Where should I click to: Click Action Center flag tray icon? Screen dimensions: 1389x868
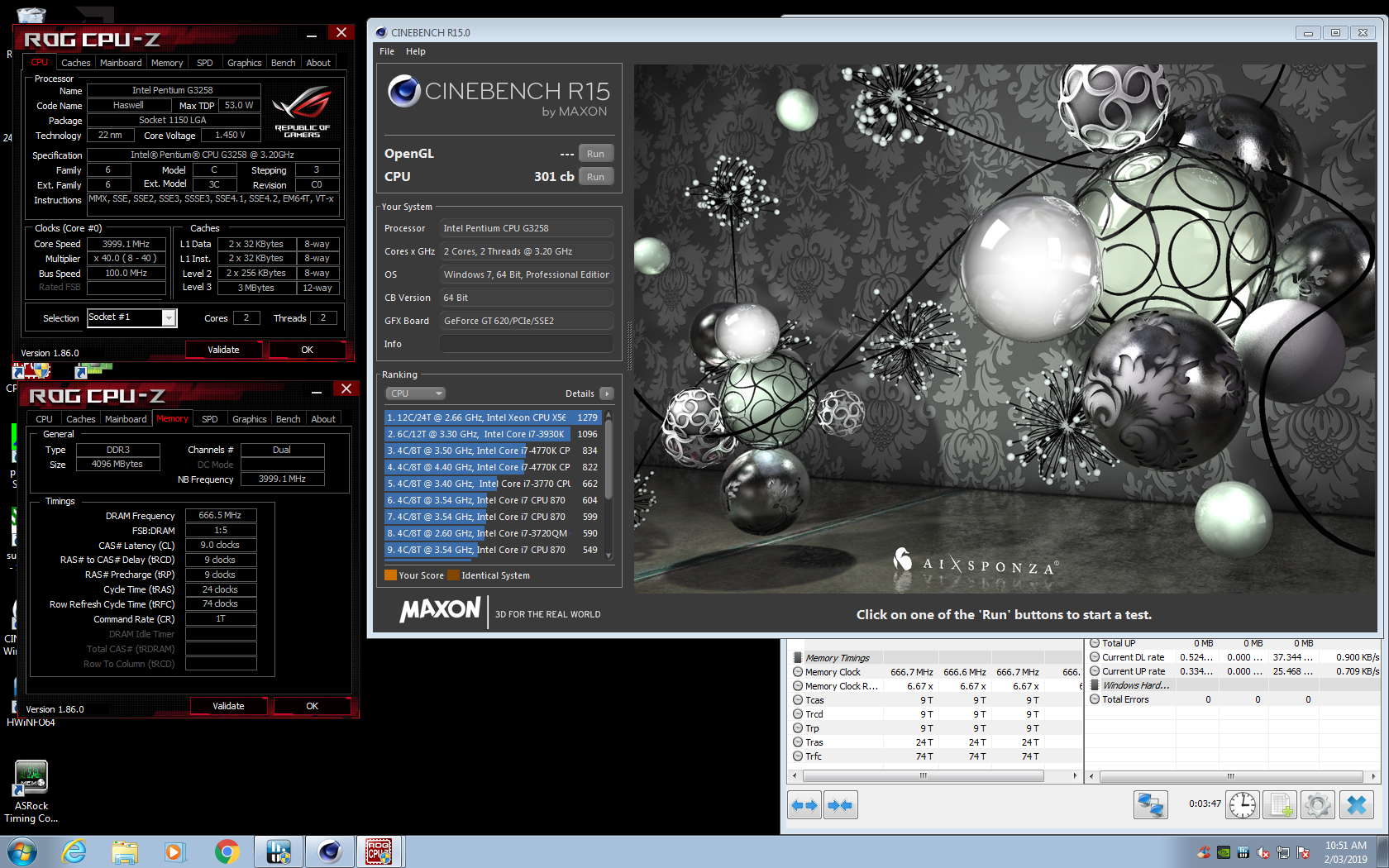click(x=1303, y=852)
